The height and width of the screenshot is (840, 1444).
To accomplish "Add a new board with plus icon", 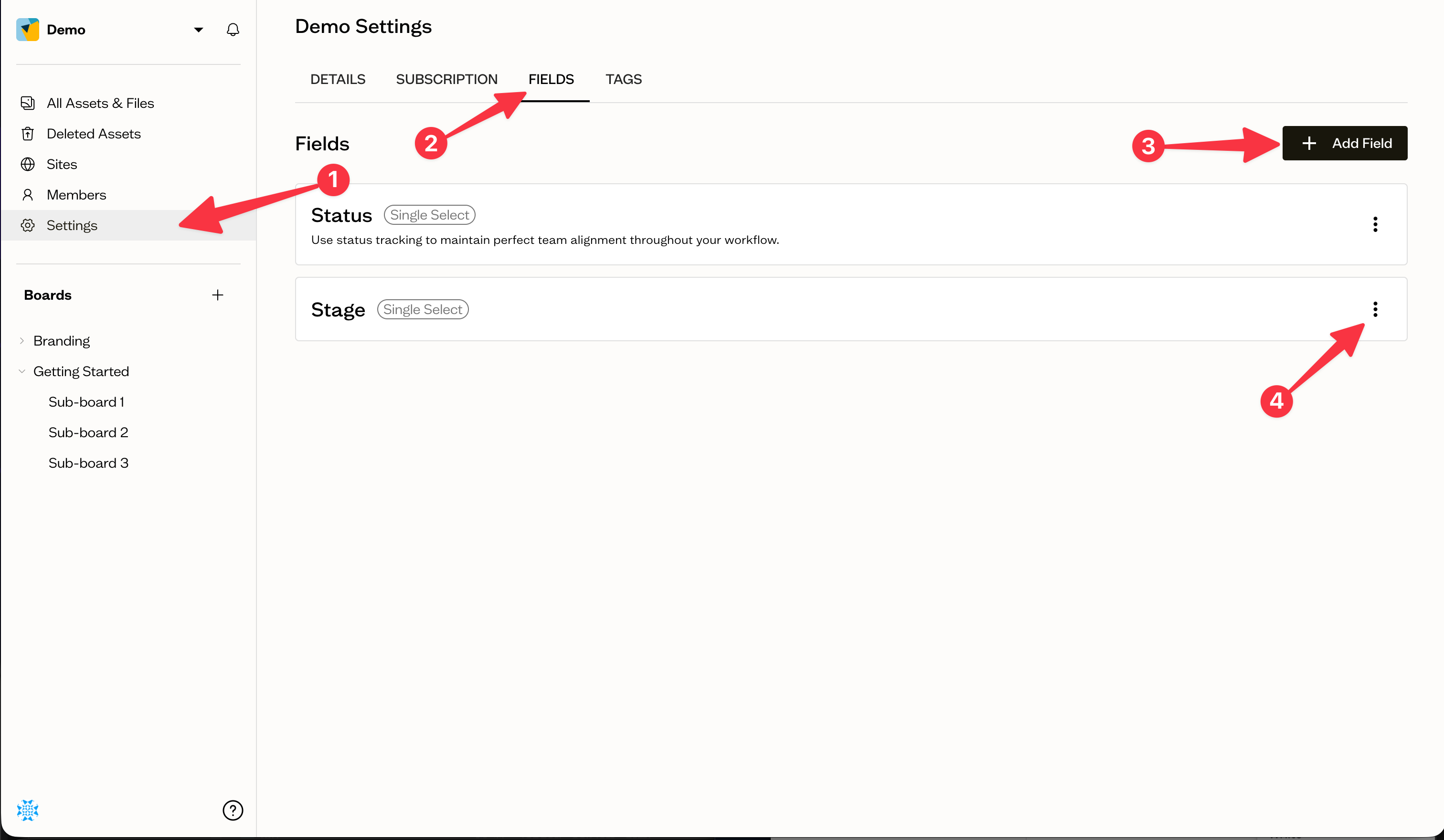I will pos(217,295).
